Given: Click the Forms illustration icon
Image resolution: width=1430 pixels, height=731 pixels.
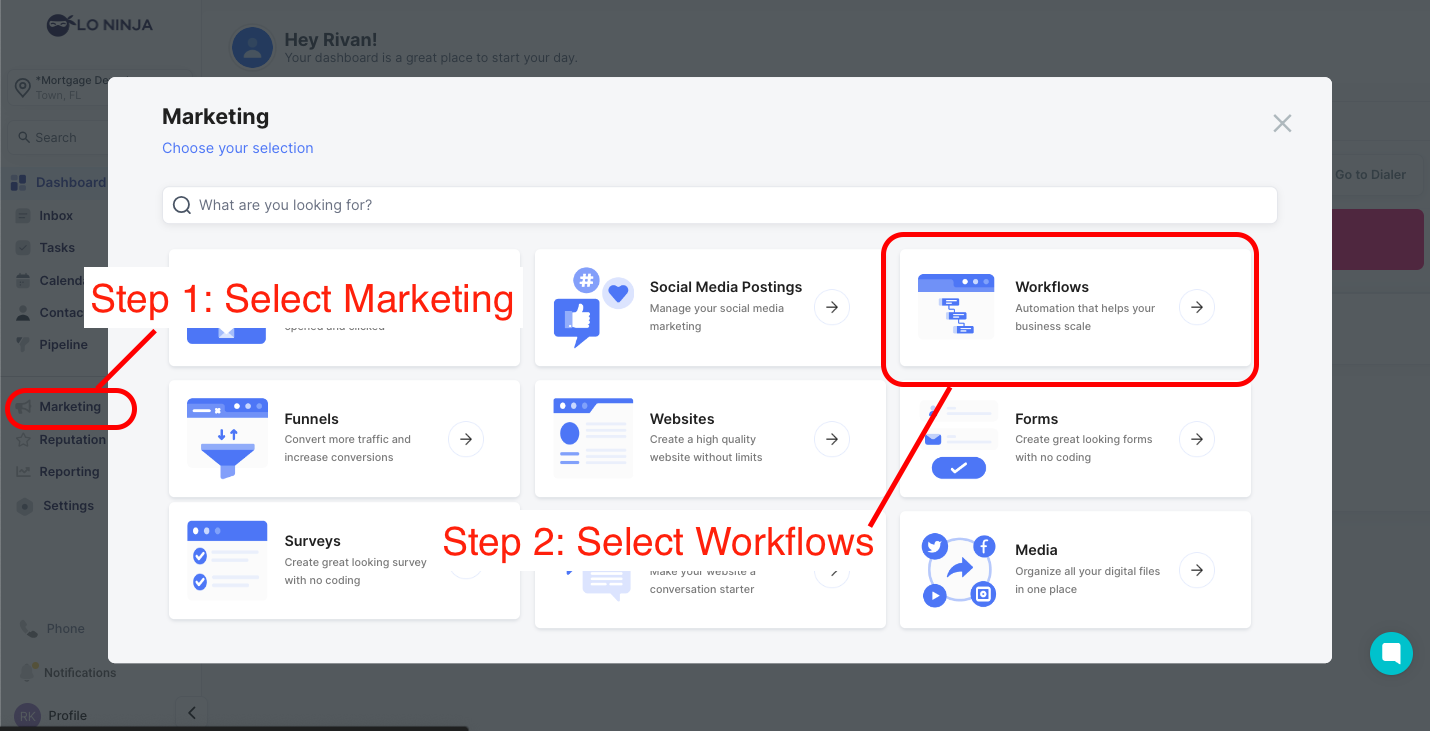Looking at the screenshot, I should tap(959, 440).
